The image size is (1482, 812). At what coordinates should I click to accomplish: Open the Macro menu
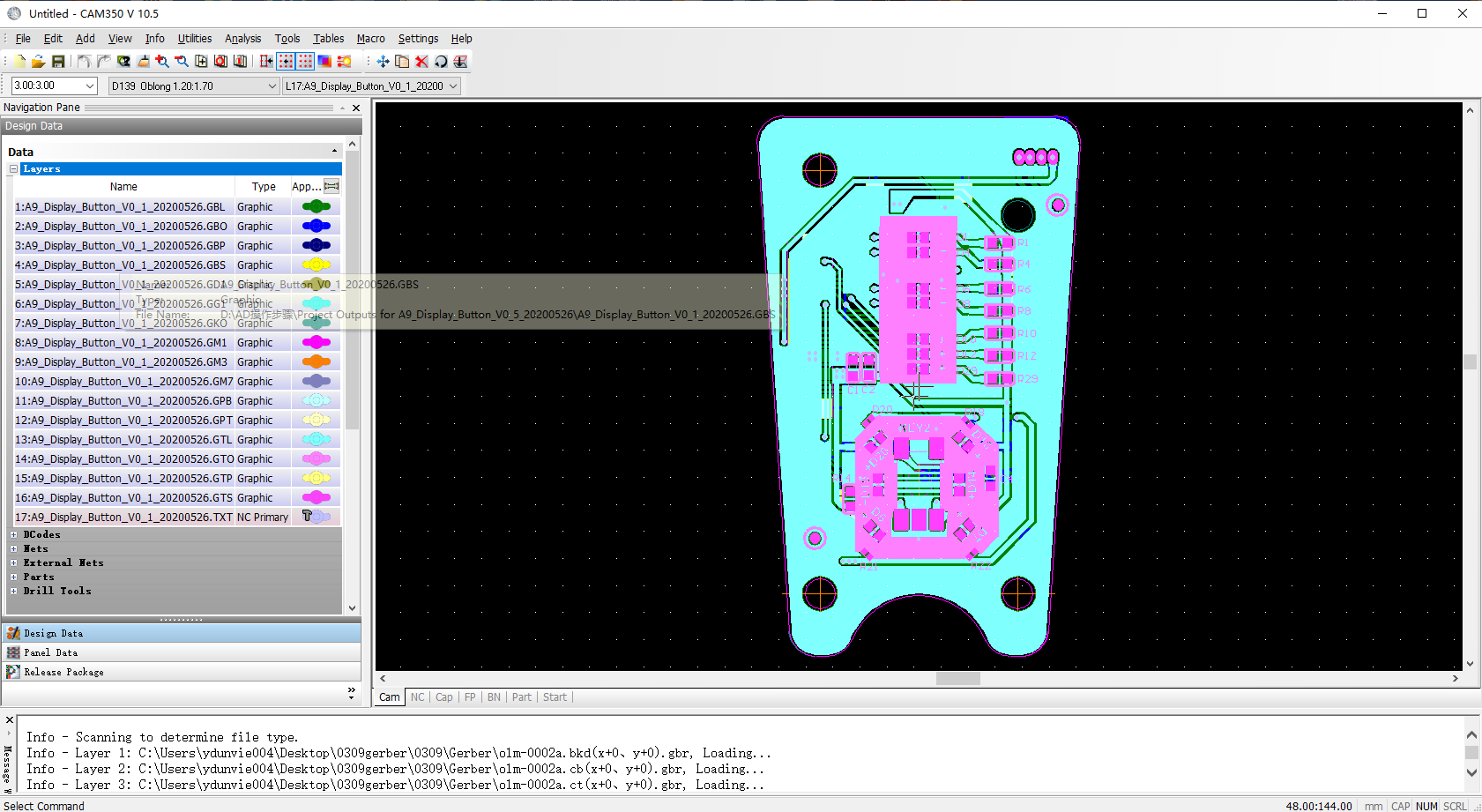pyautogui.click(x=370, y=38)
